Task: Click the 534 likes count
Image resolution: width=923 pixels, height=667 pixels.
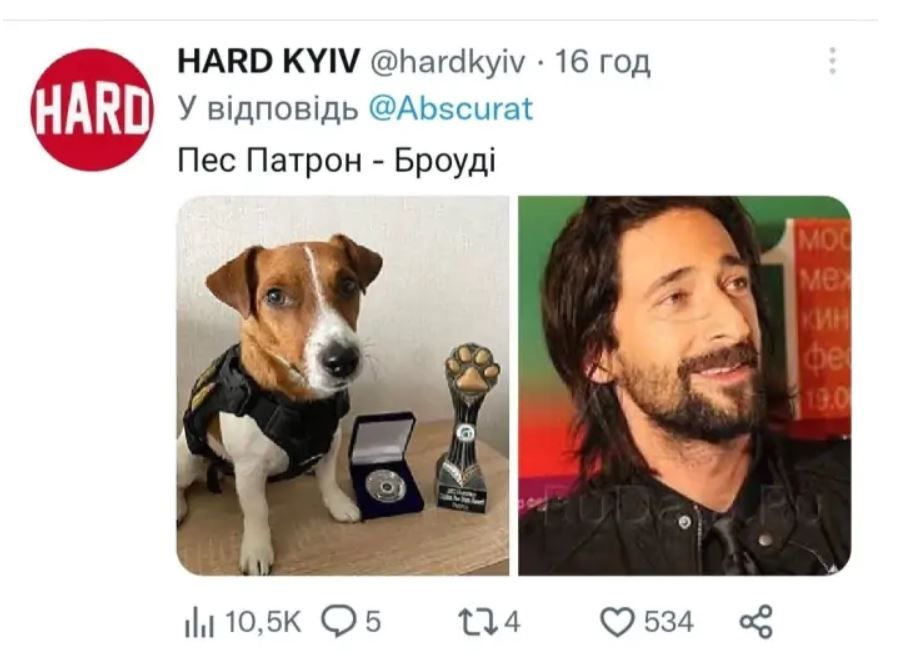Action: [669, 622]
